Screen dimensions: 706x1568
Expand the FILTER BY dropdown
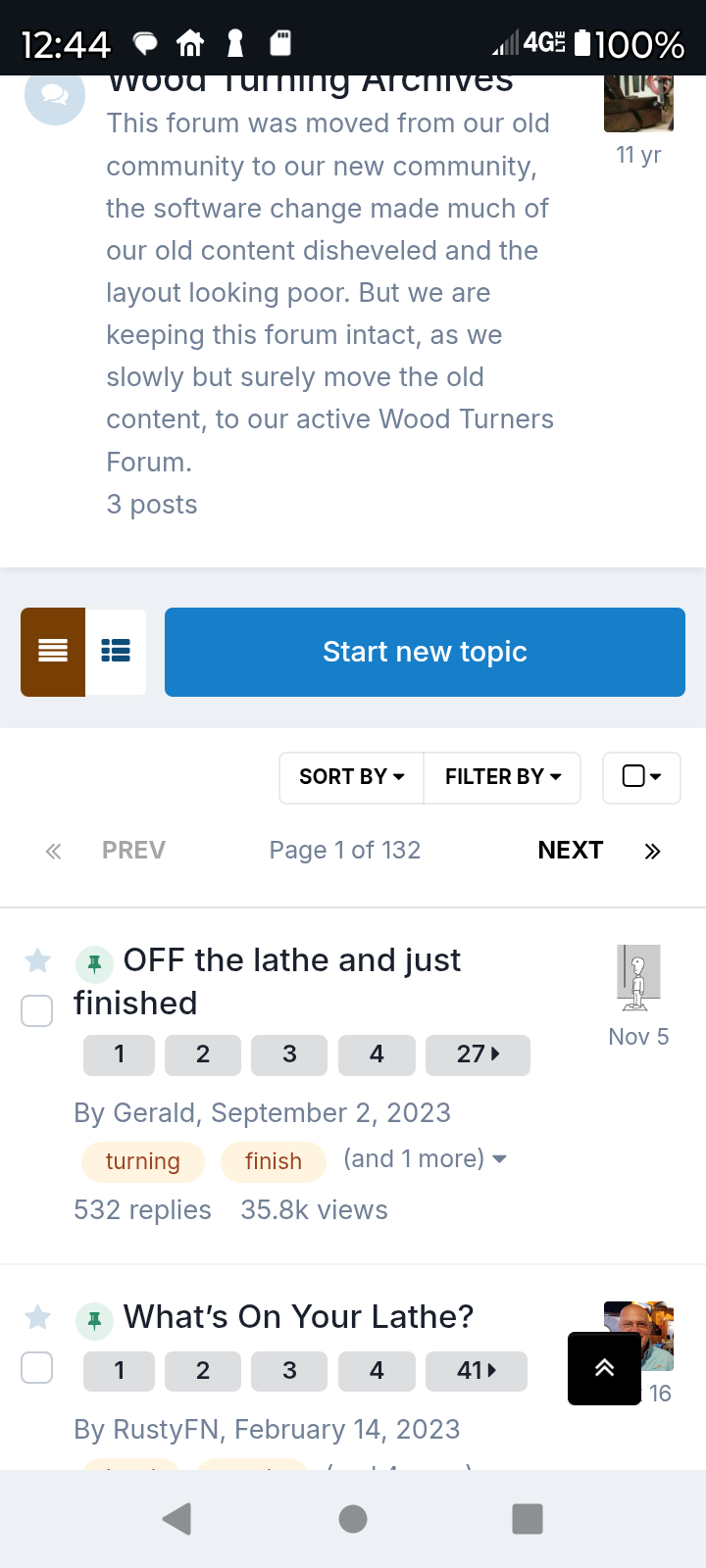point(502,777)
